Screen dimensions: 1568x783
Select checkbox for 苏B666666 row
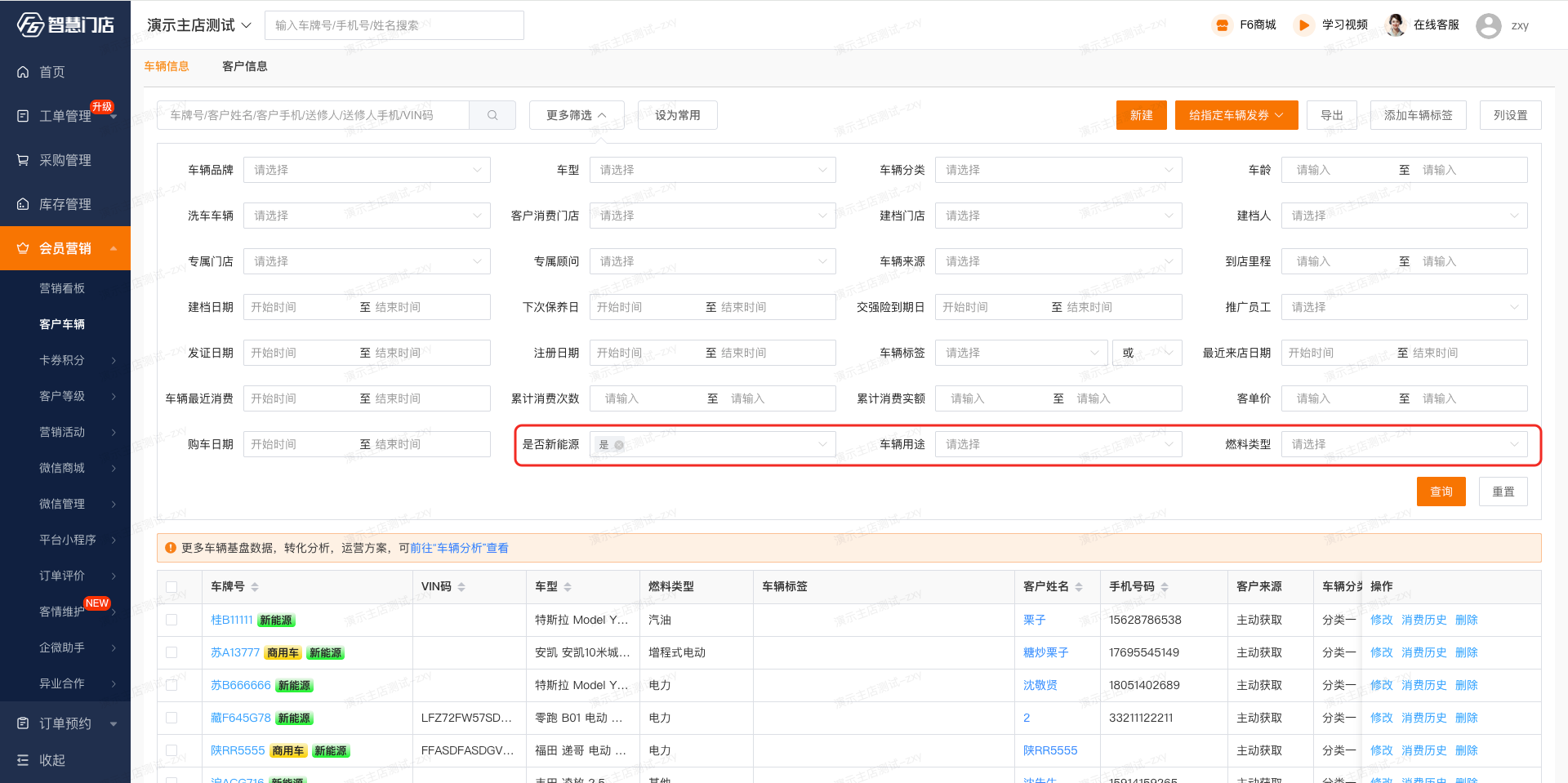171,685
